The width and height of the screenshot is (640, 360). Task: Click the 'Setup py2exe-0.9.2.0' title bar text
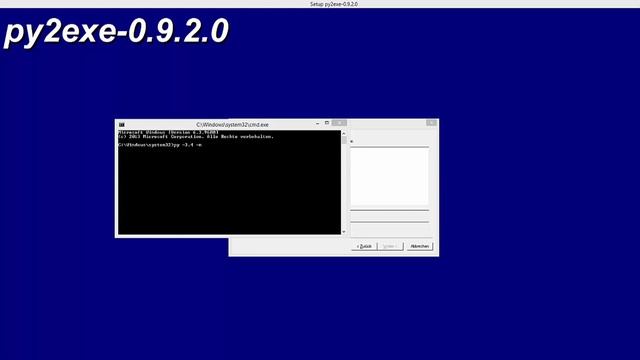[334, 4]
